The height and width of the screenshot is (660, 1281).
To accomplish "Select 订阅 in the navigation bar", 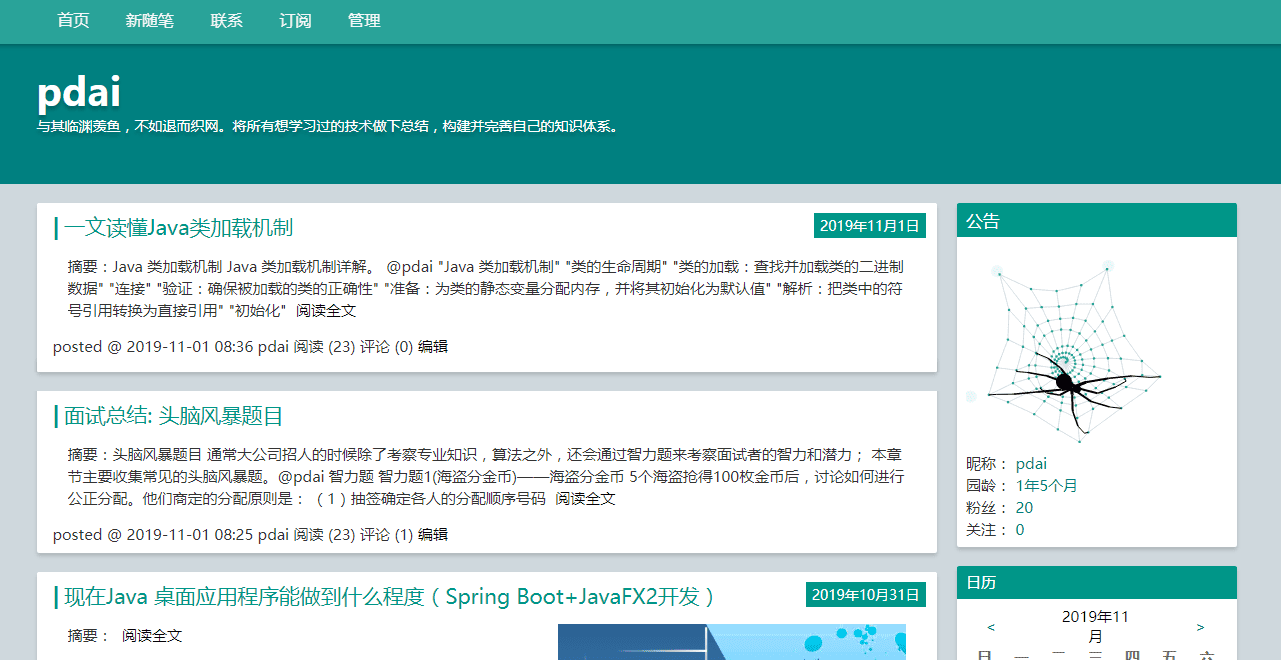I will (x=295, y=21).
